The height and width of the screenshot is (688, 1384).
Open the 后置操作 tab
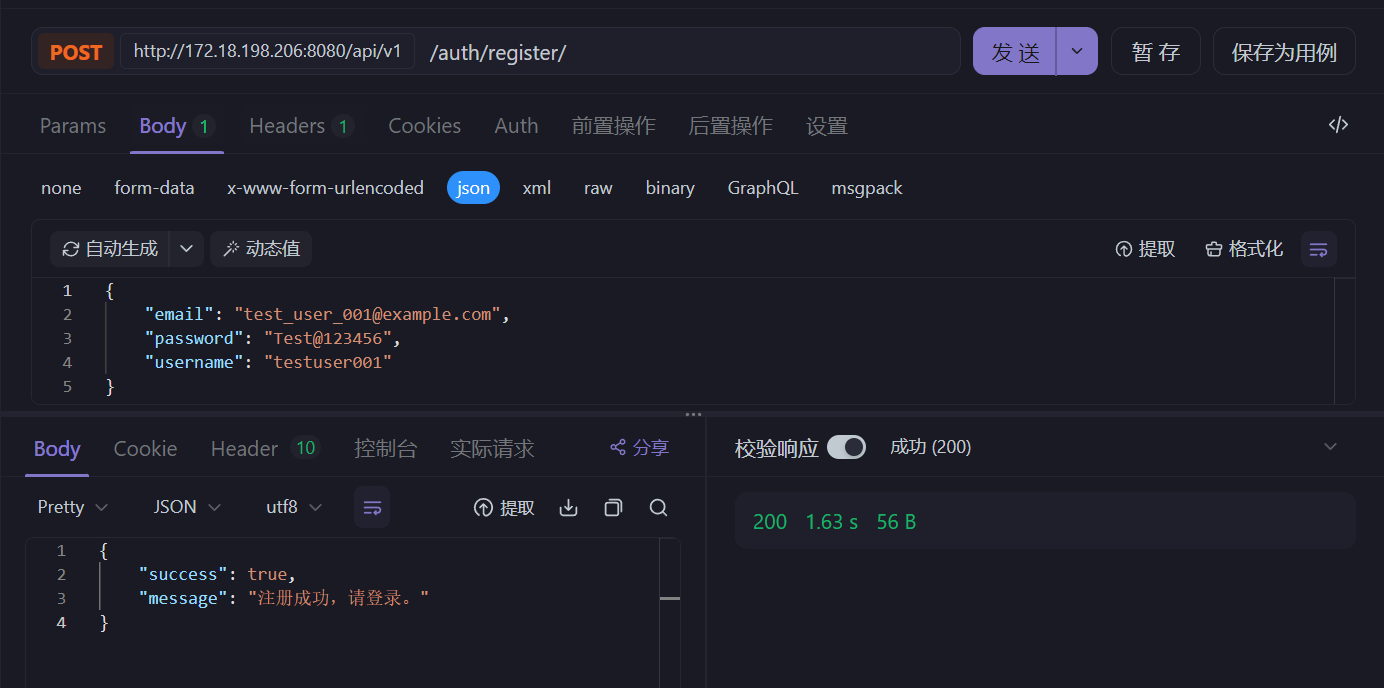click(730, 125)
